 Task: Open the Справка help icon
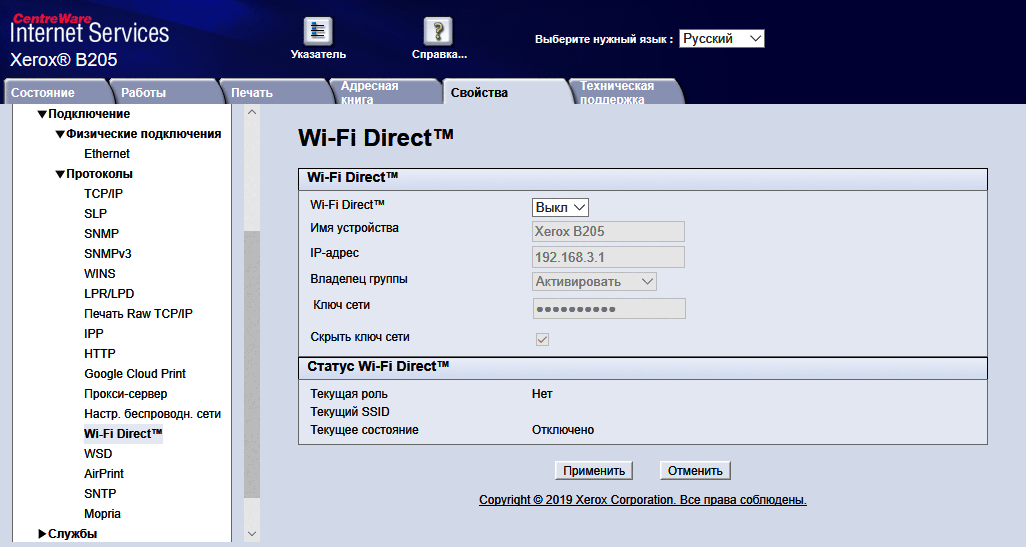(x=438, y=31)
